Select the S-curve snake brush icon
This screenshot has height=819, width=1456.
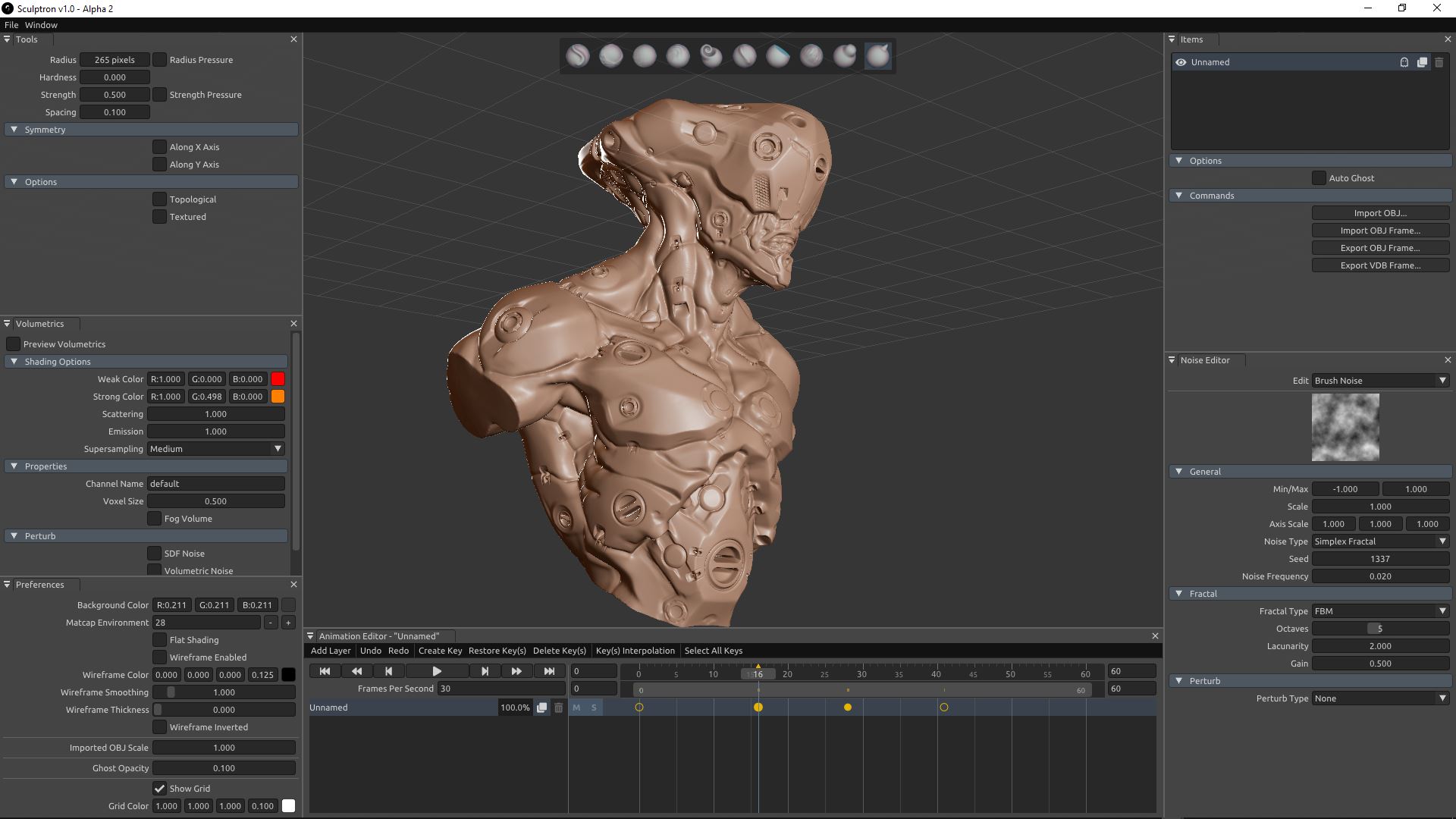pyautogui.click(x=577, y=55)
